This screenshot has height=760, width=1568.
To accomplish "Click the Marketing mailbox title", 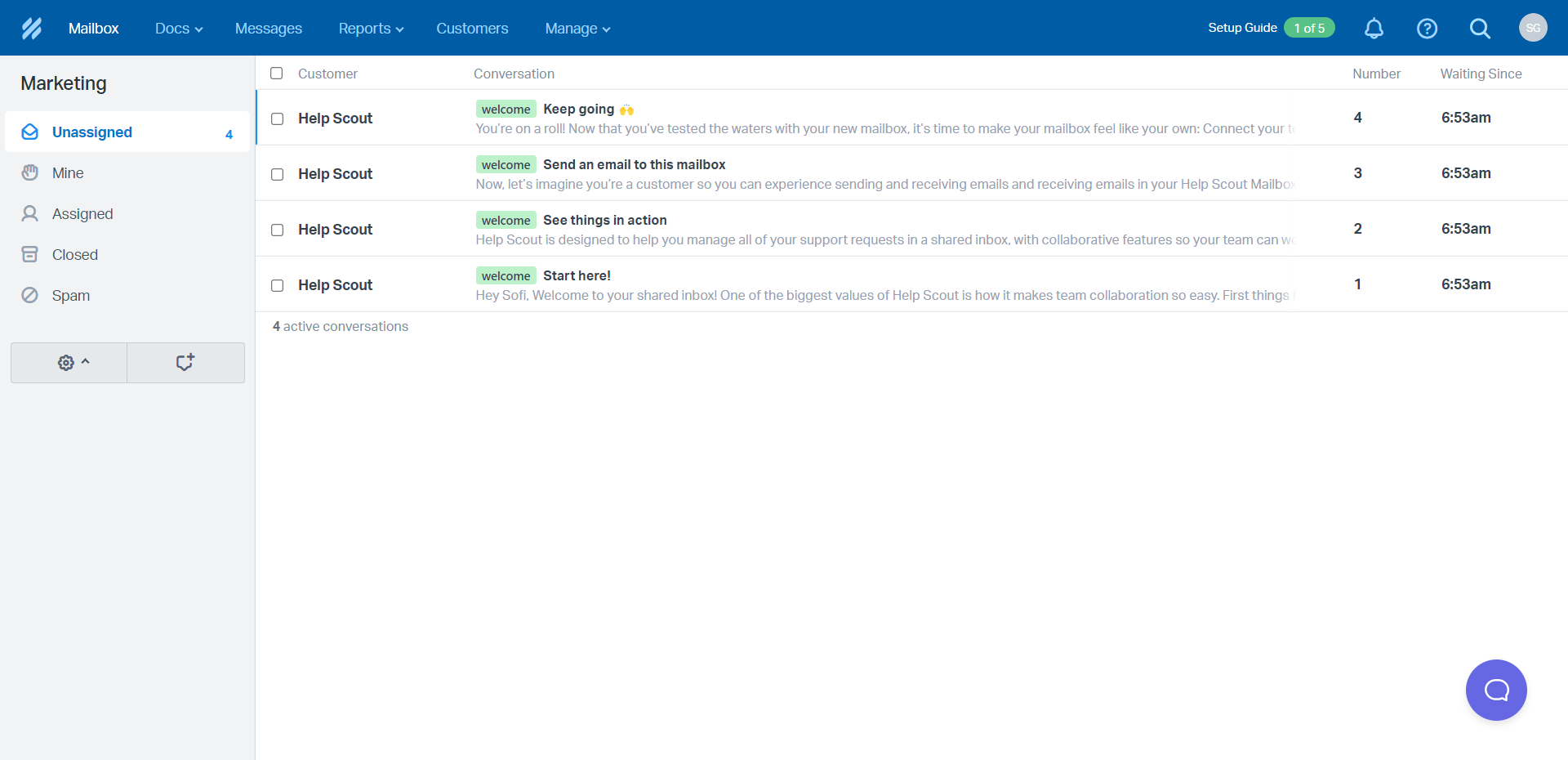I will [x=64, y=83].
